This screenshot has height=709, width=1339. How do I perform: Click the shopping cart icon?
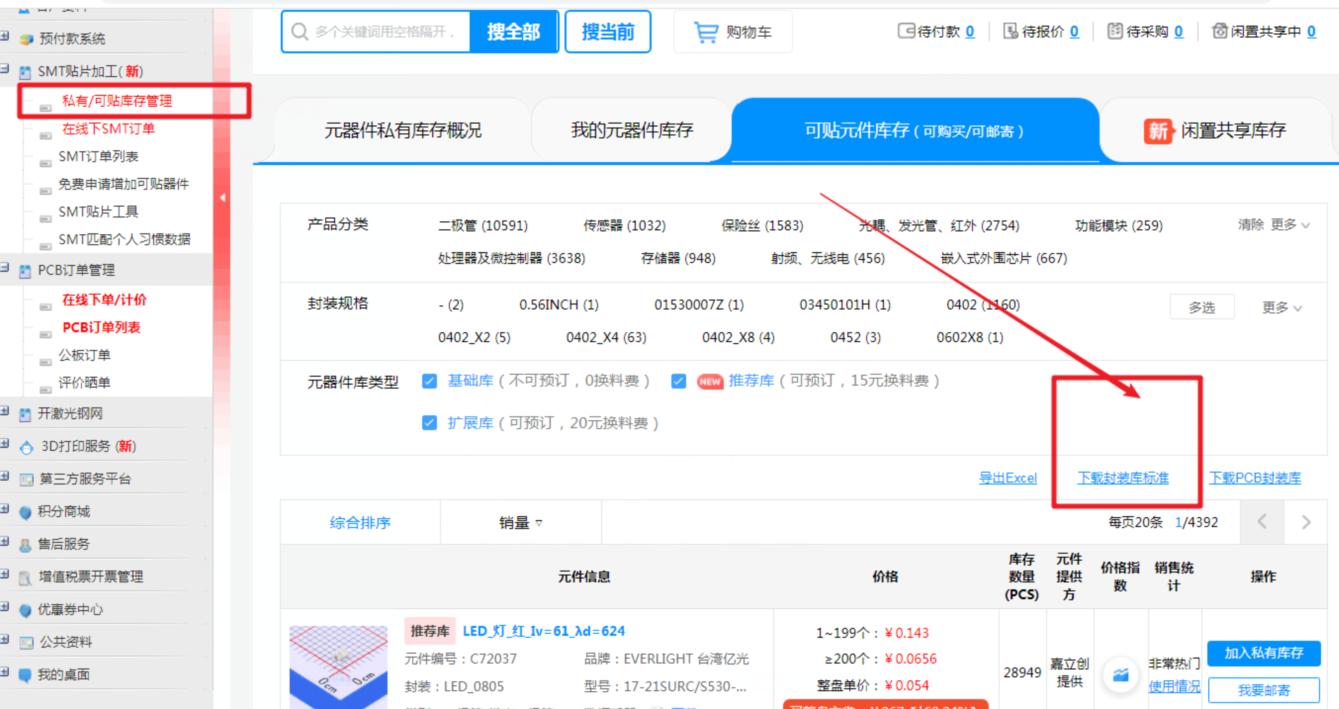click(x=706, y=32)
